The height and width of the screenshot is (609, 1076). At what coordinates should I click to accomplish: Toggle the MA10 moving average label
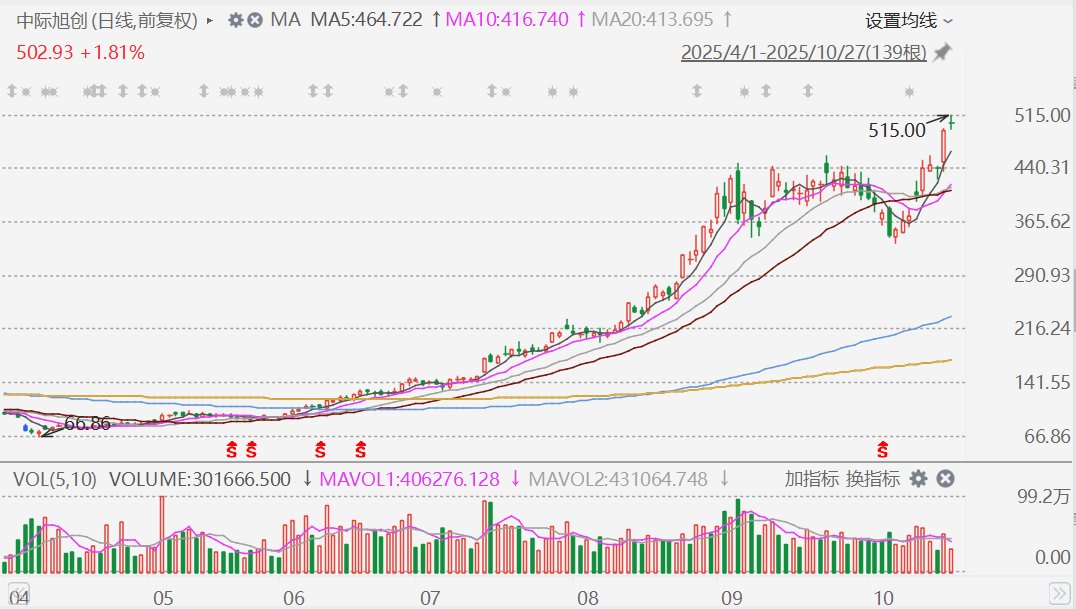coord(507,20)
